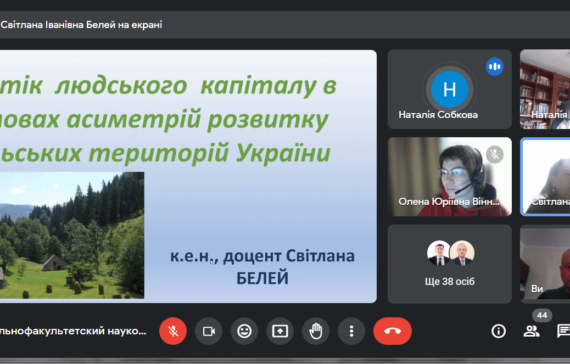Click the avatar circle with letter Н
The height and width of the screenshot is (364, 570).
[450, 89]
